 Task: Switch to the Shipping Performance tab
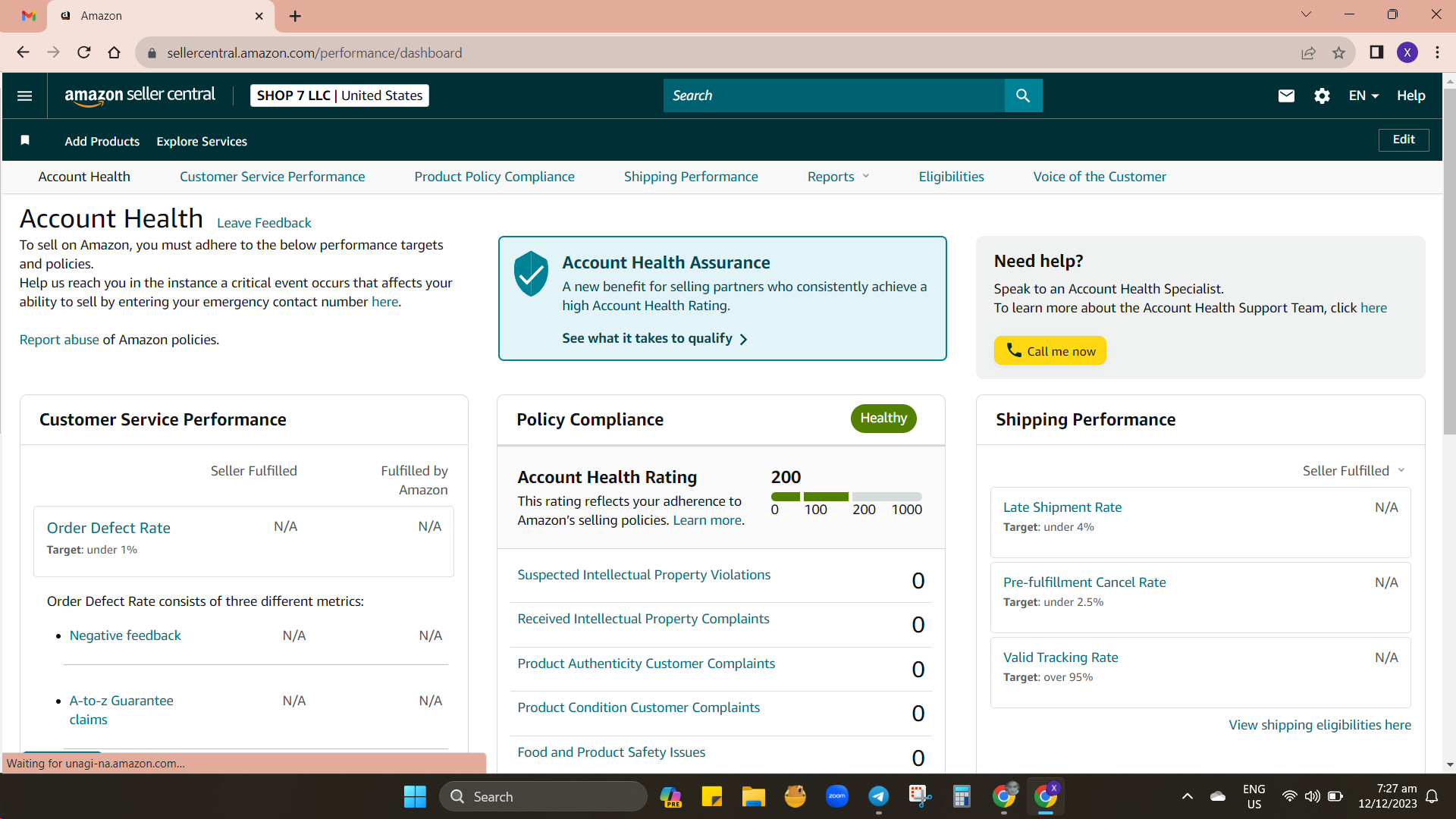click(691, 177)
